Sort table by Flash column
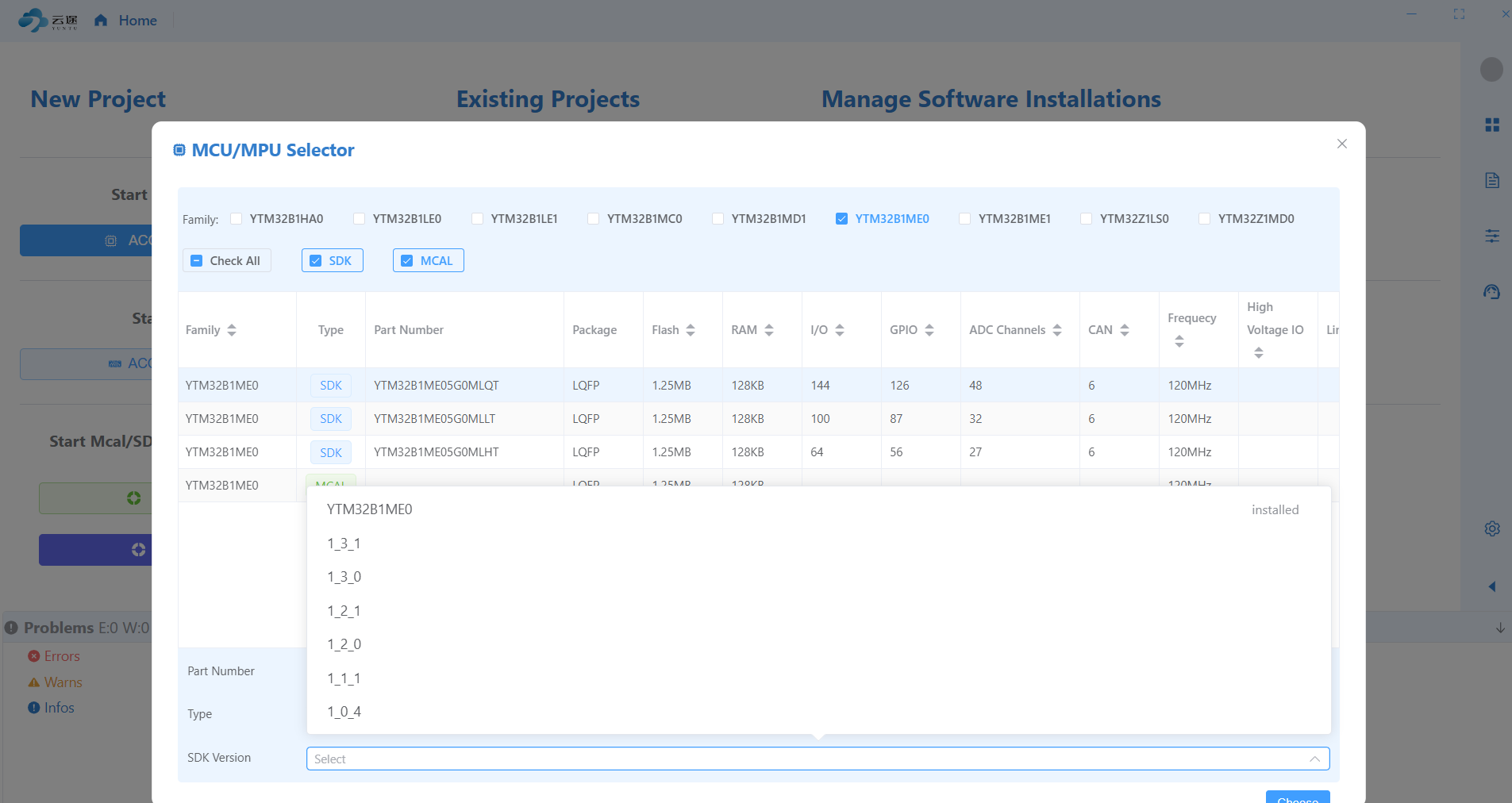1512x803 pixels. [x=691, y=330]
